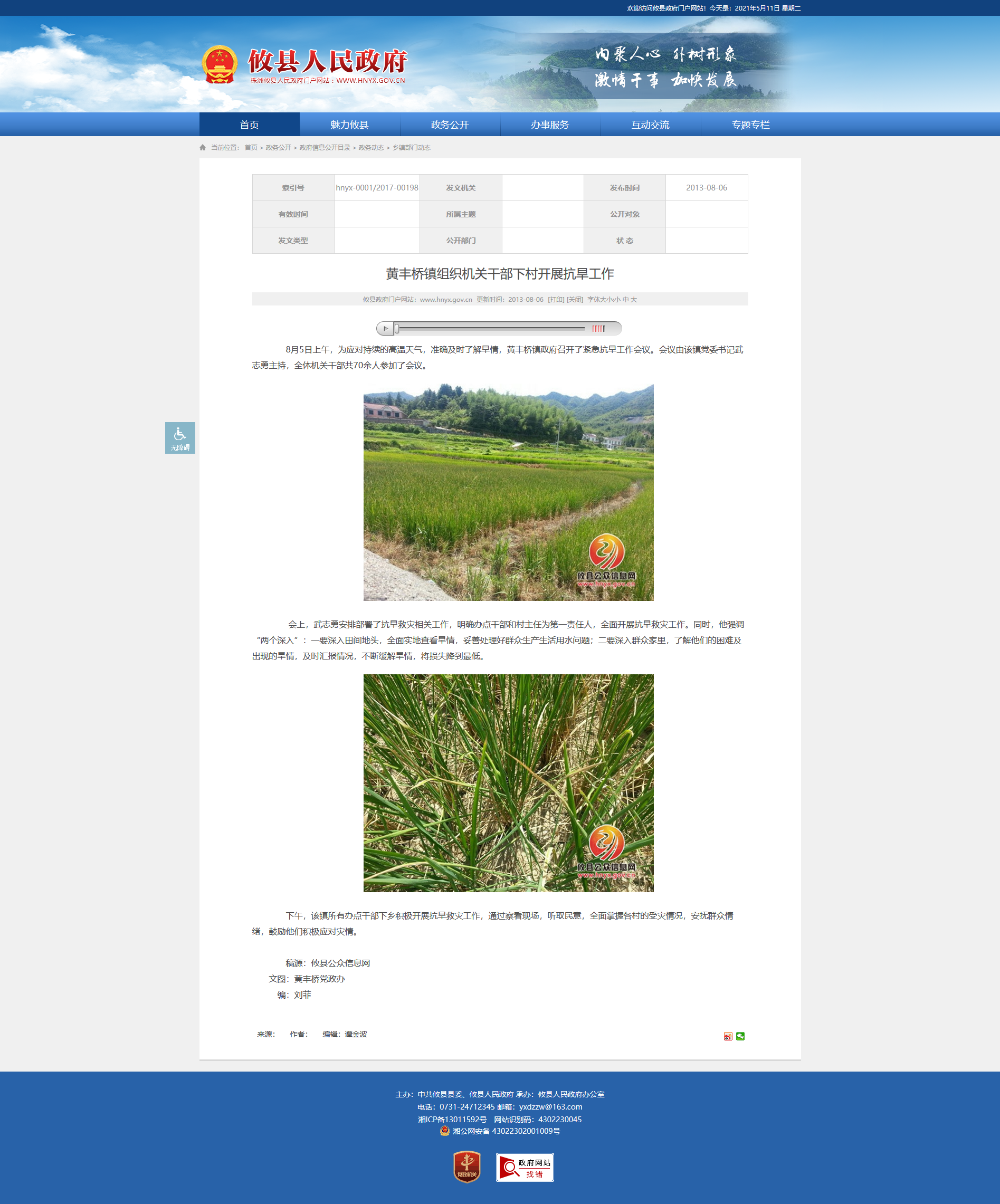Click the police badge icon in footer

pyautogui.click(x=445, y=1131)
